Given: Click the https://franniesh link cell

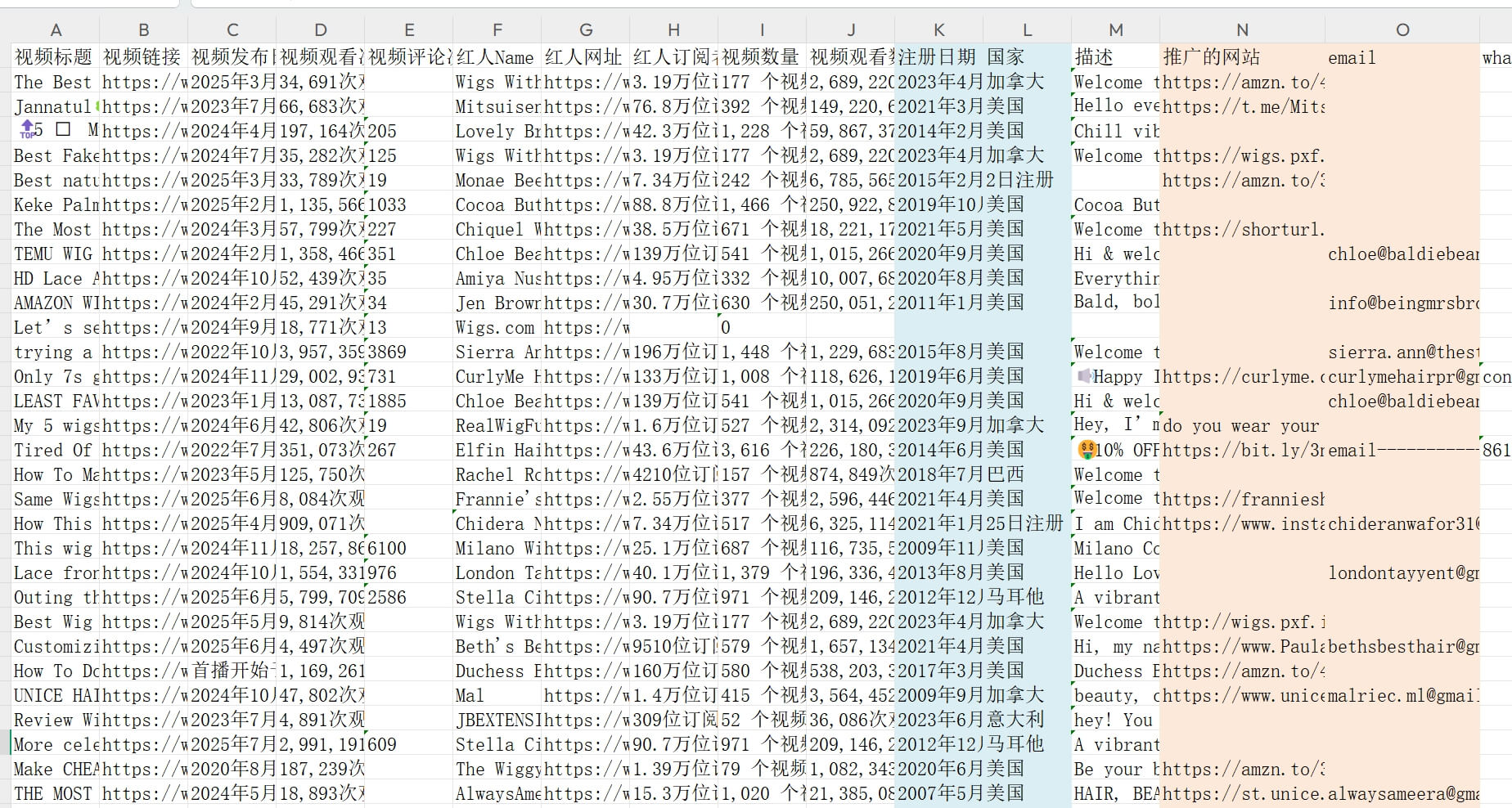Looking at the screenshot, I should (1242, 499).
